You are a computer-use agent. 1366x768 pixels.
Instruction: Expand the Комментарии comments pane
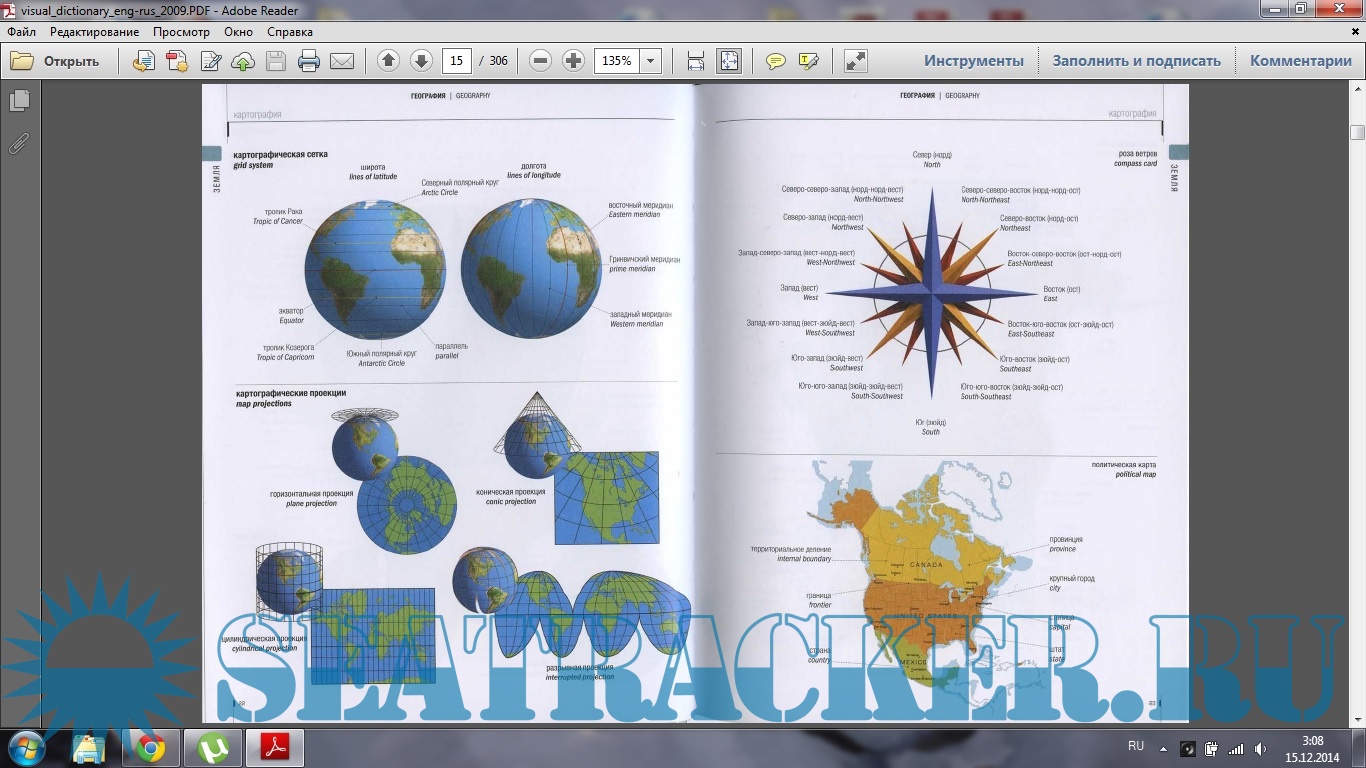[1300, 61]
